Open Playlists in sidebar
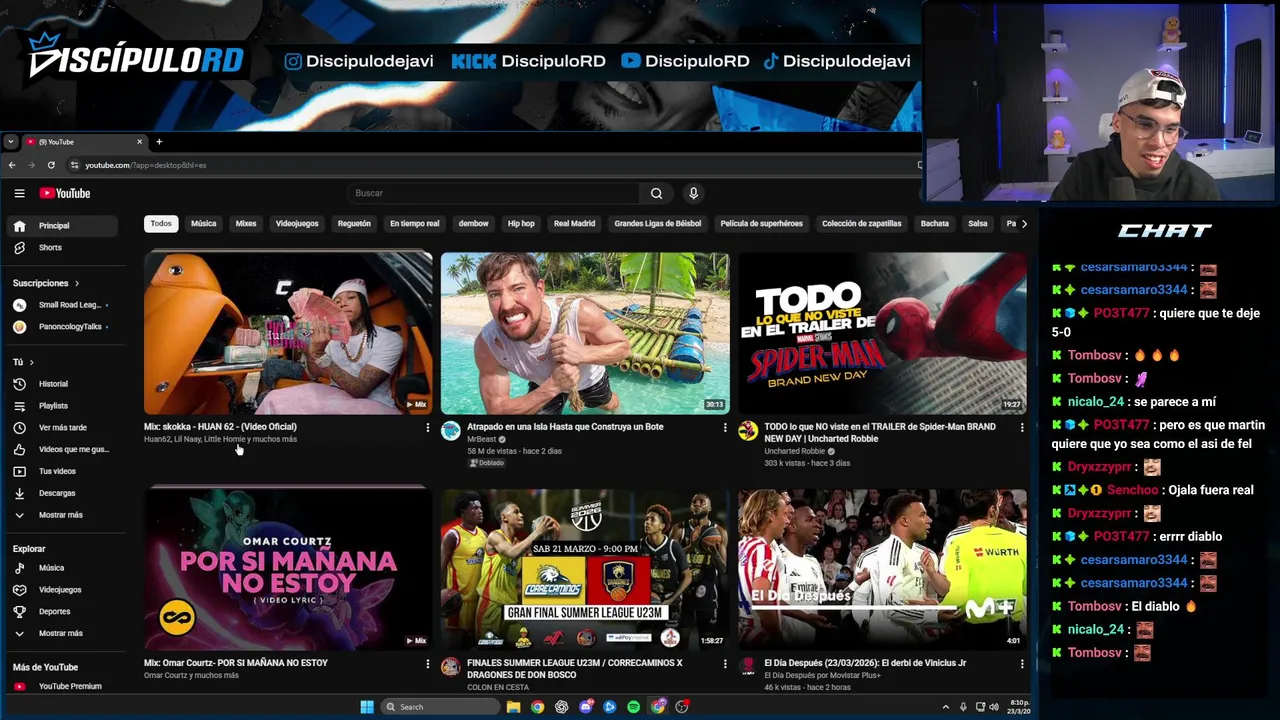The height and width of the screenshot is (720, 1280). click(x=60, y=406)
